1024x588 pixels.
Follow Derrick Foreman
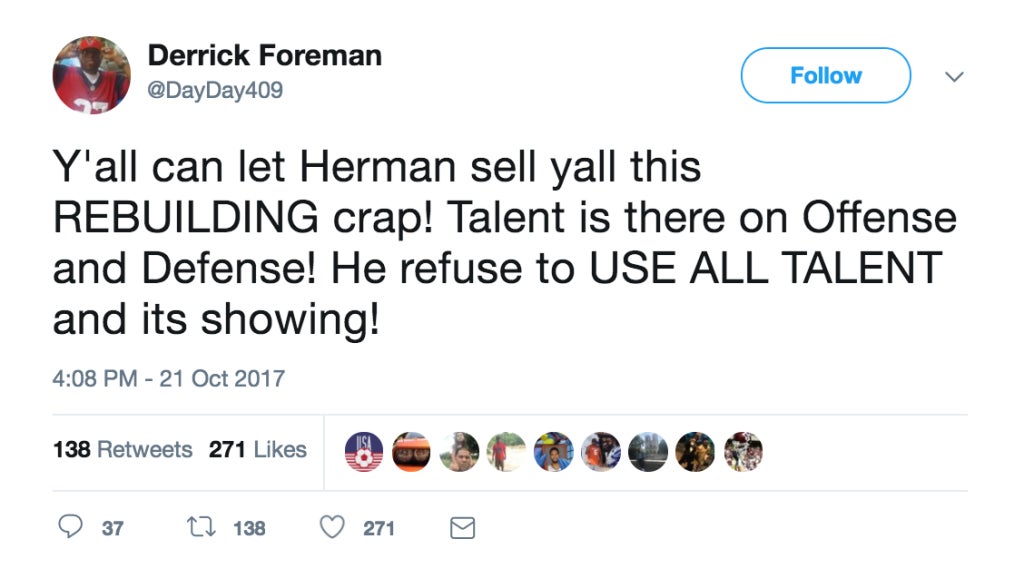825,75
